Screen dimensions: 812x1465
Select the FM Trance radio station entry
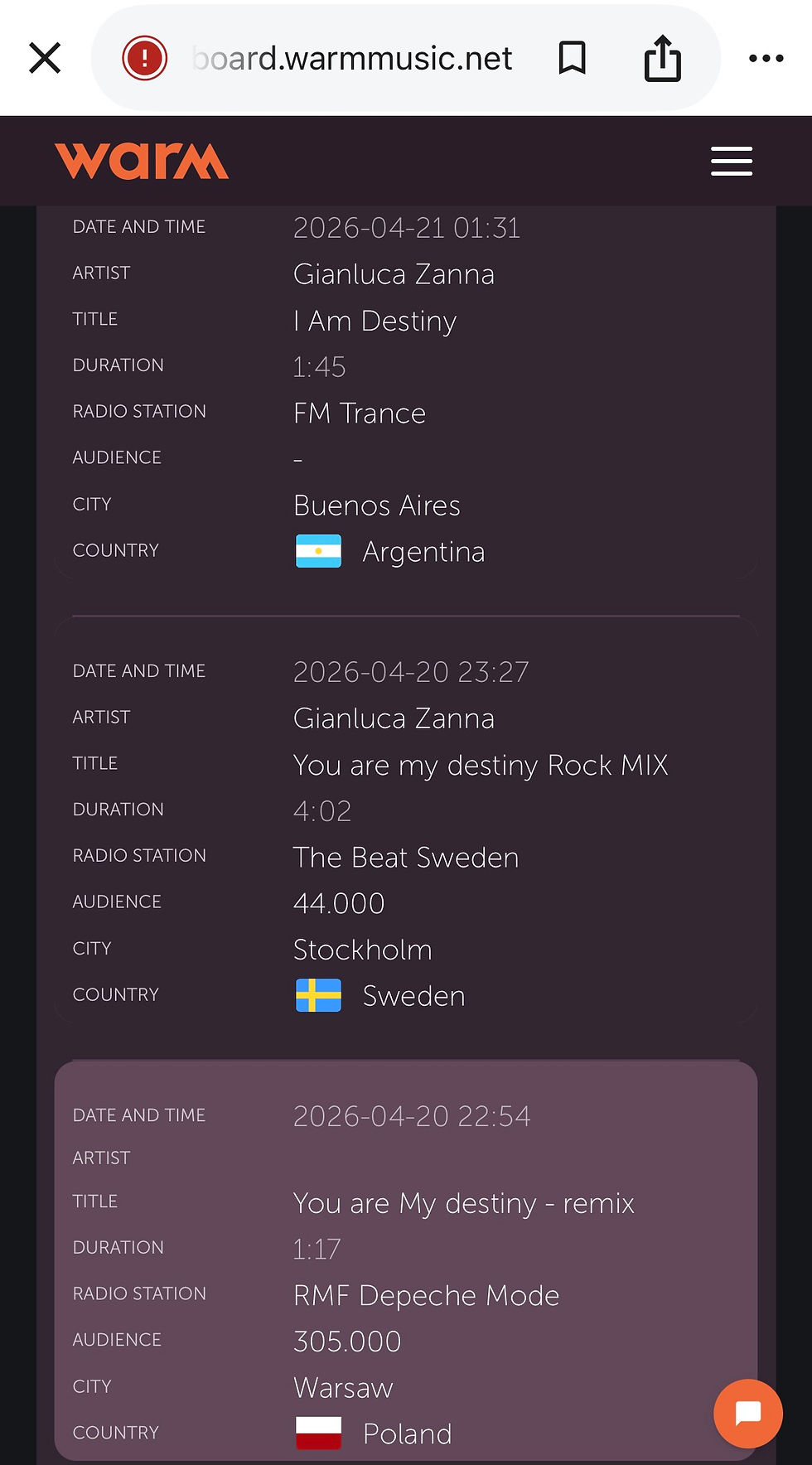coord(360,413)
